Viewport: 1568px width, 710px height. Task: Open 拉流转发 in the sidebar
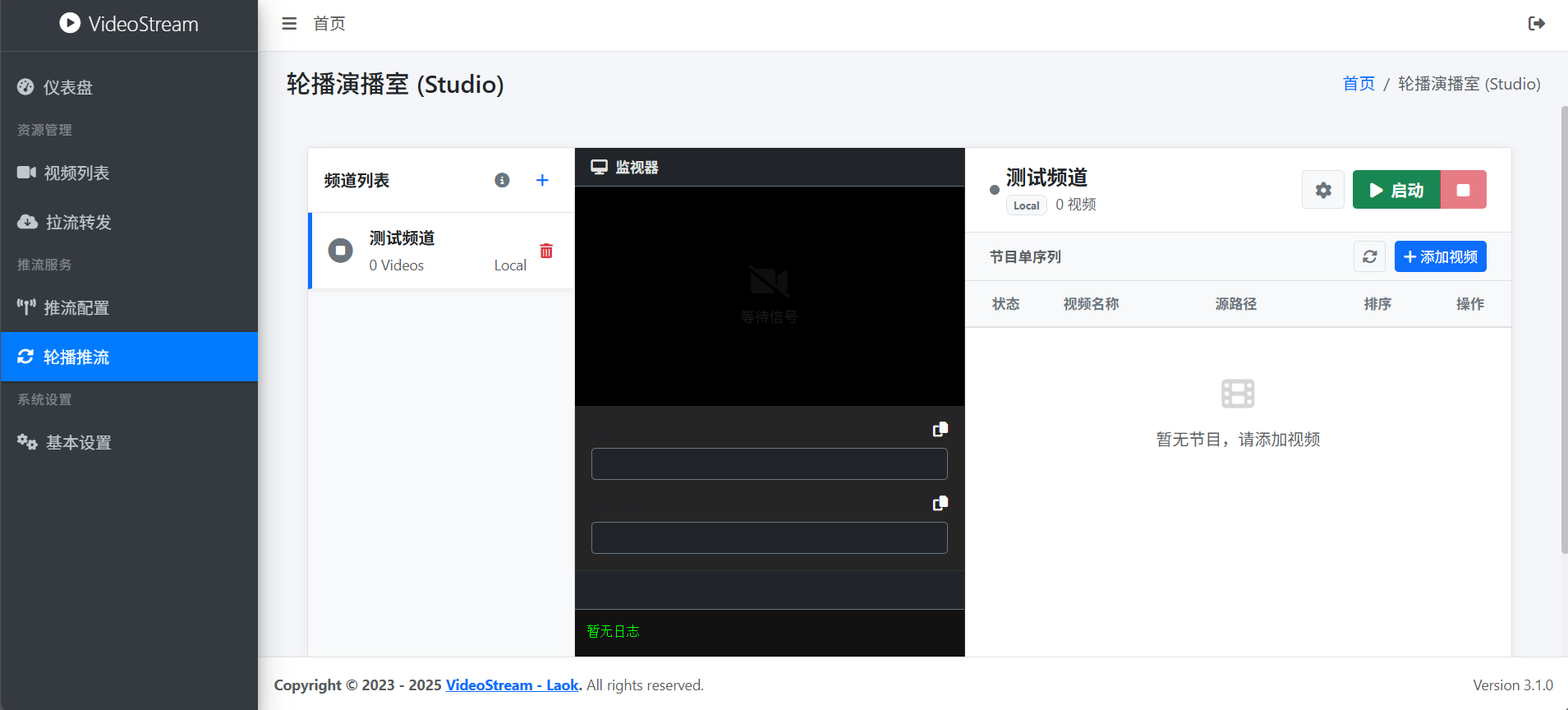click(x=78, y=222)
